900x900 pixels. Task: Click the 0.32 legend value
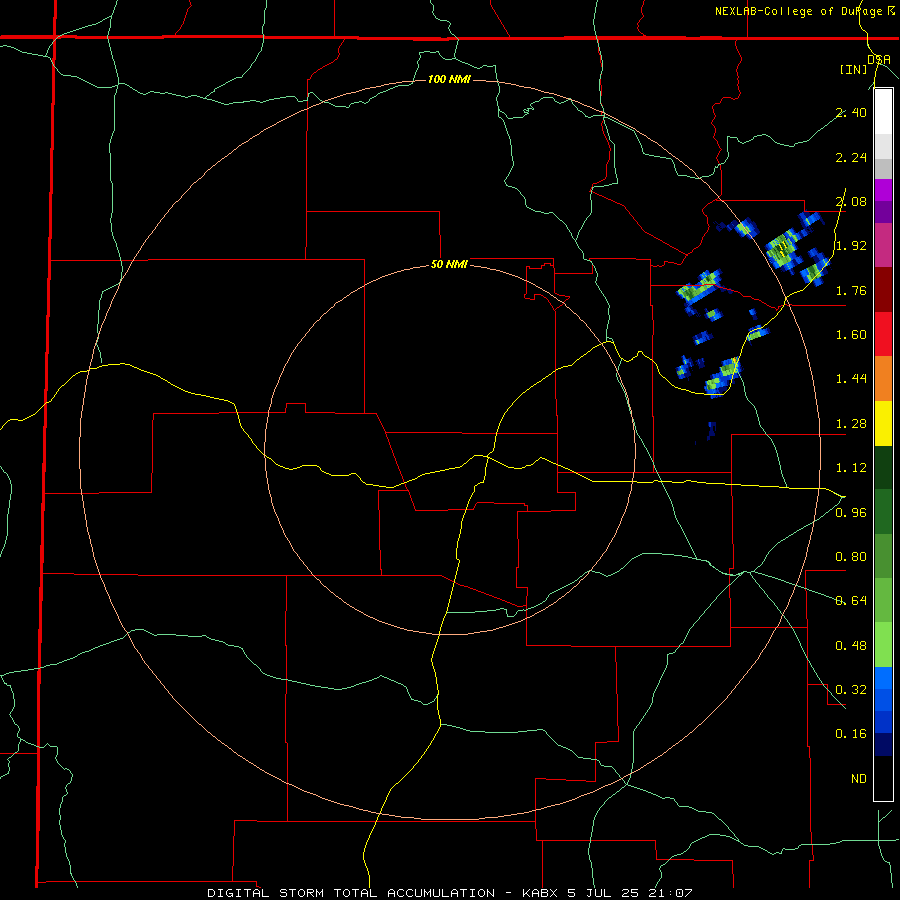tap(851, 690)
